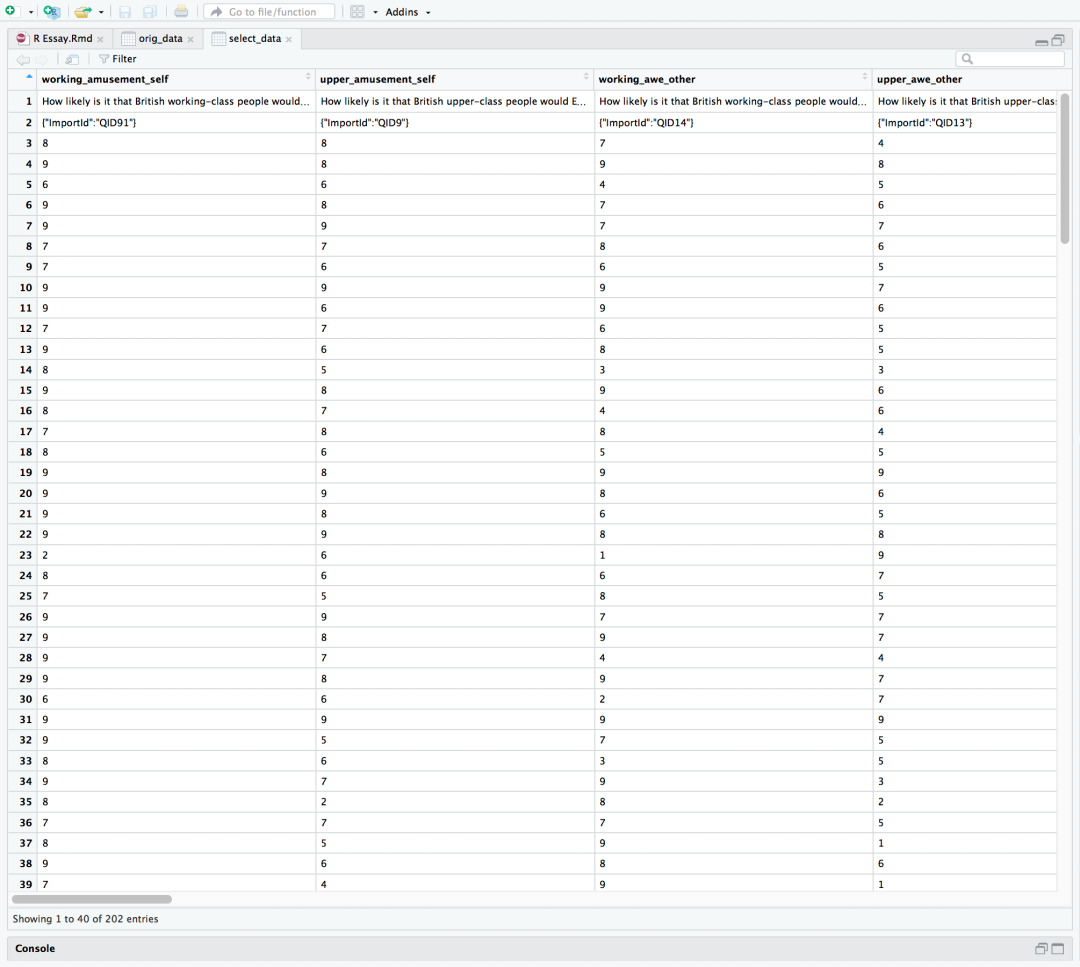Click the Filter button

pos(118,59)
